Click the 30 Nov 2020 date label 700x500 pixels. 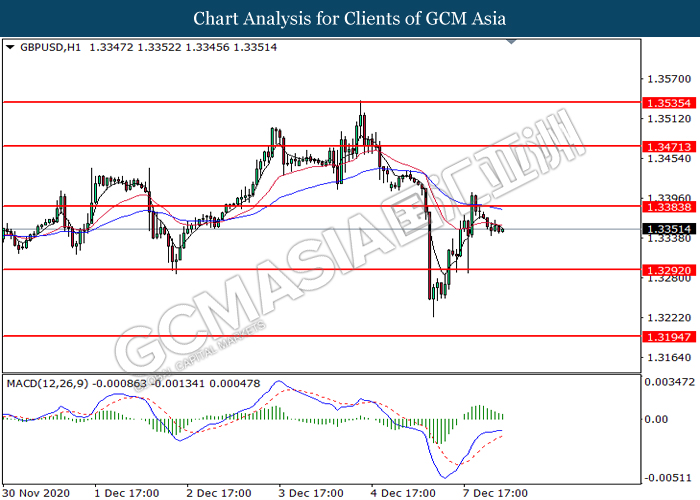(36, 493)
